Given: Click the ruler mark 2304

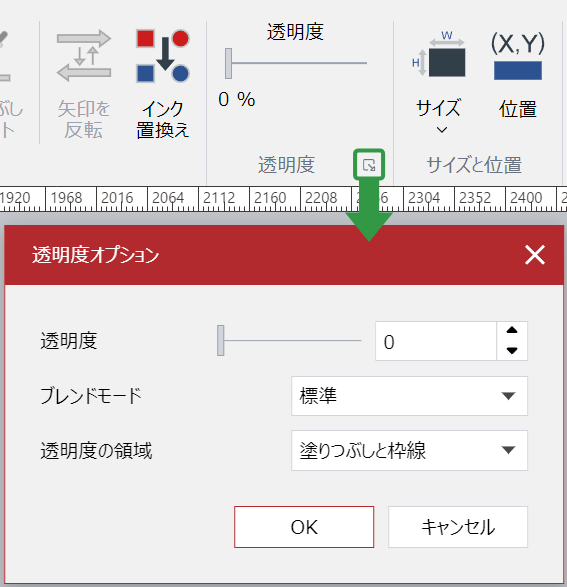Looking at the screenshot, I should pos(424,198).
